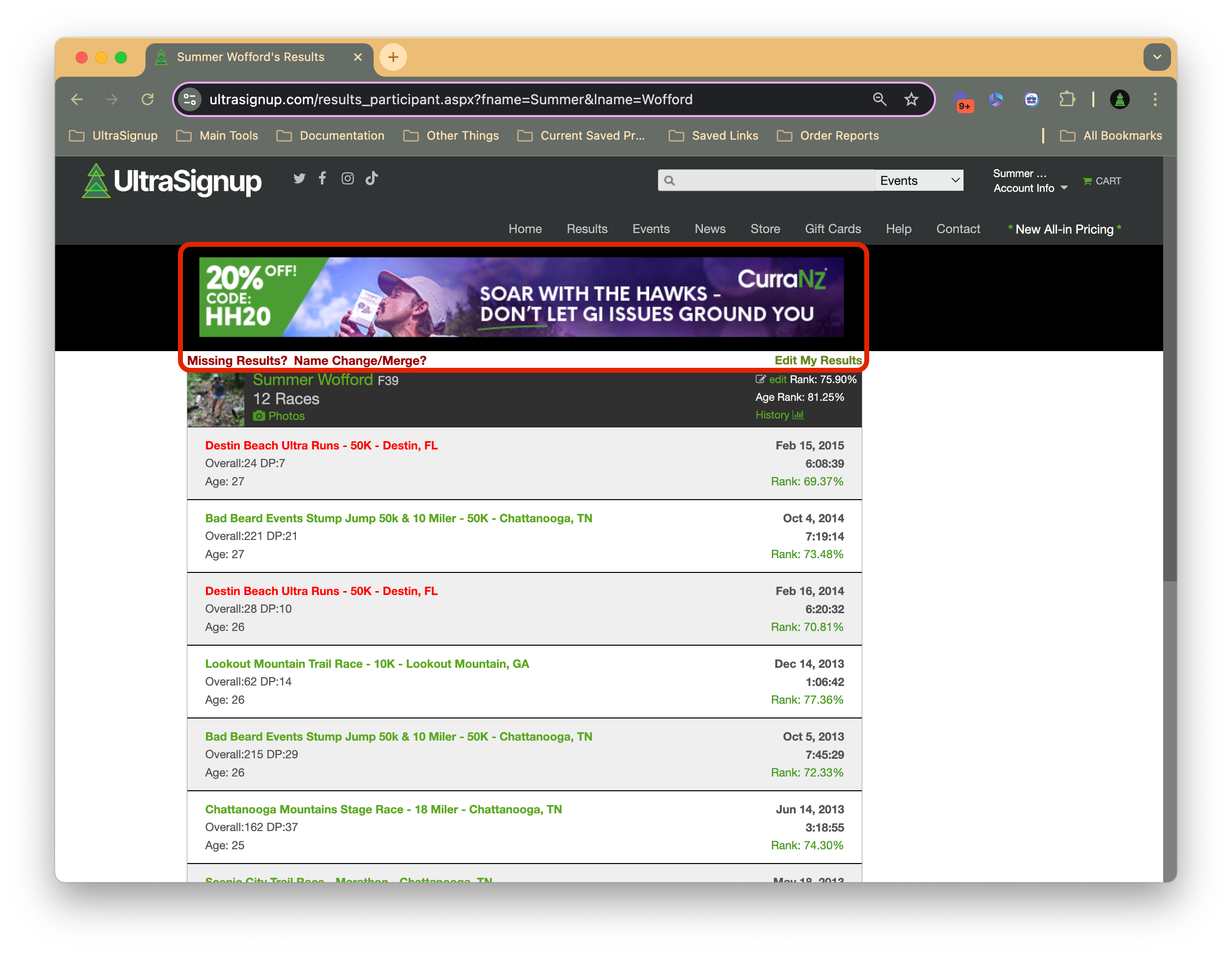Open History chart link
This screenshot has height=955, width=1232.
pos(779,415)
